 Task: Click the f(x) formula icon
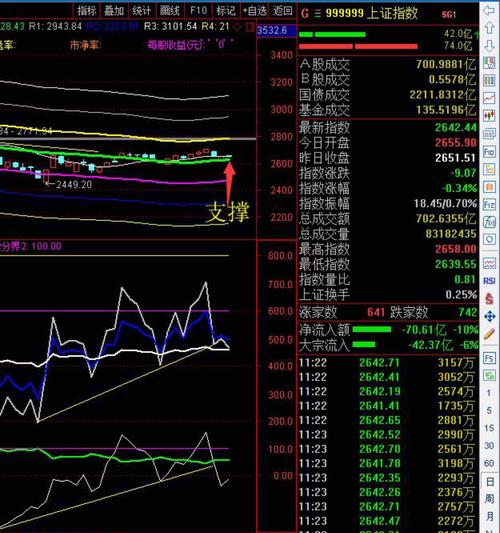pos(489,222)
